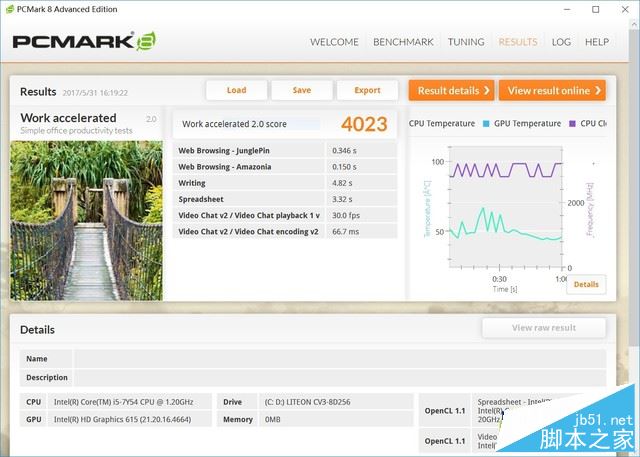Open Result details
The height and width of the screenshot is (457, 640).
coord(451,90)
